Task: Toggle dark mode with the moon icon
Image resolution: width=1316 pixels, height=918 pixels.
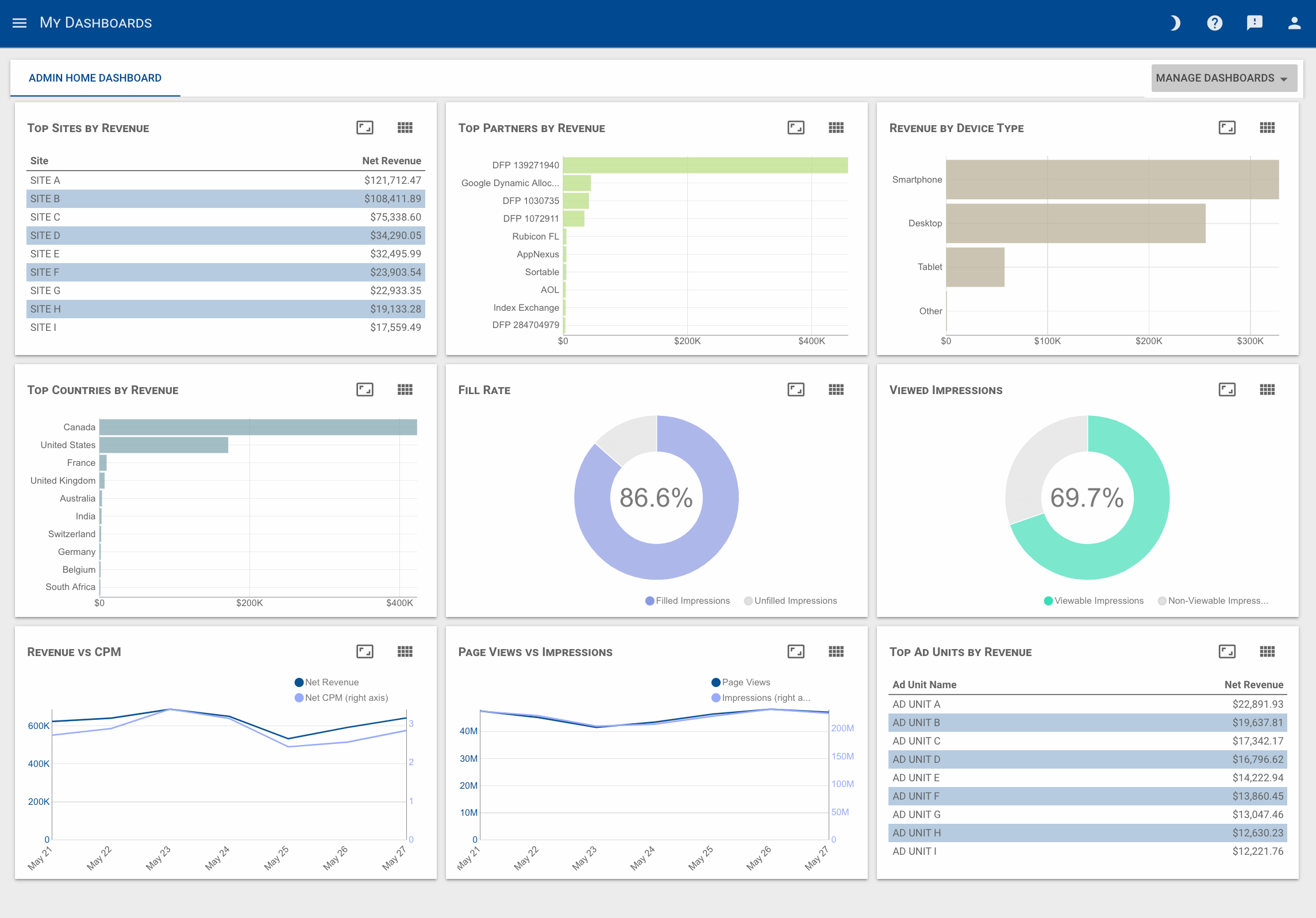Action: [x=1174, y=22]
